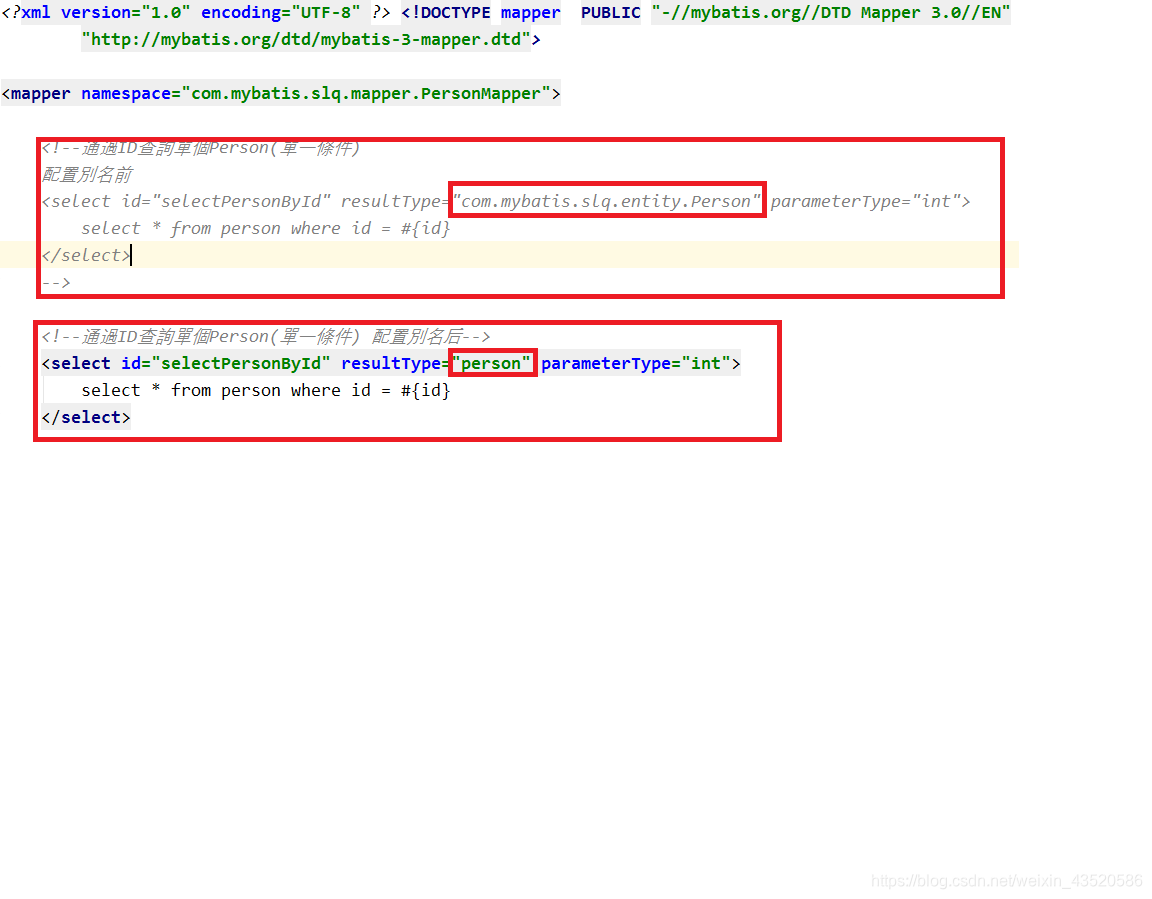Click the highlighted closing </select> tag in comment
1152x899 pixels.
[x=86, y=256]
